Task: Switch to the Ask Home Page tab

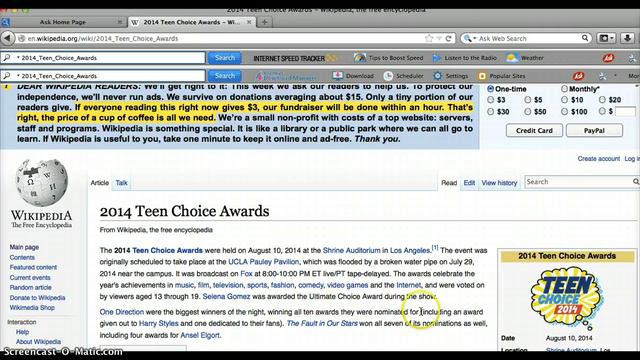Action: (x=62, y=22)
